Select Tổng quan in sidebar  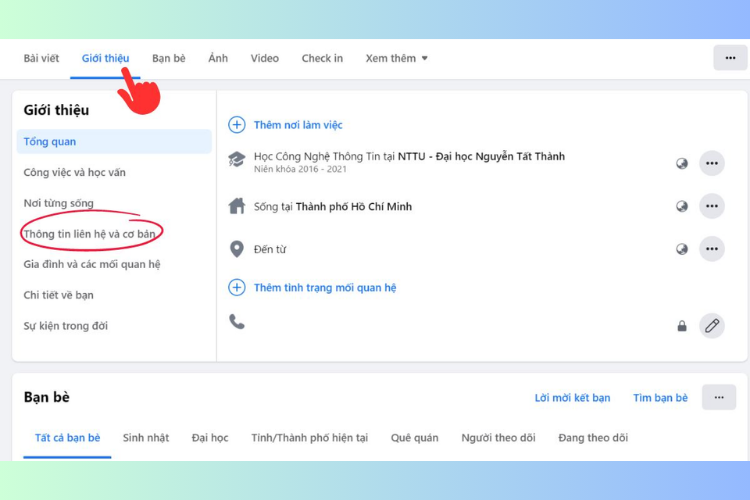coord(114,142)
